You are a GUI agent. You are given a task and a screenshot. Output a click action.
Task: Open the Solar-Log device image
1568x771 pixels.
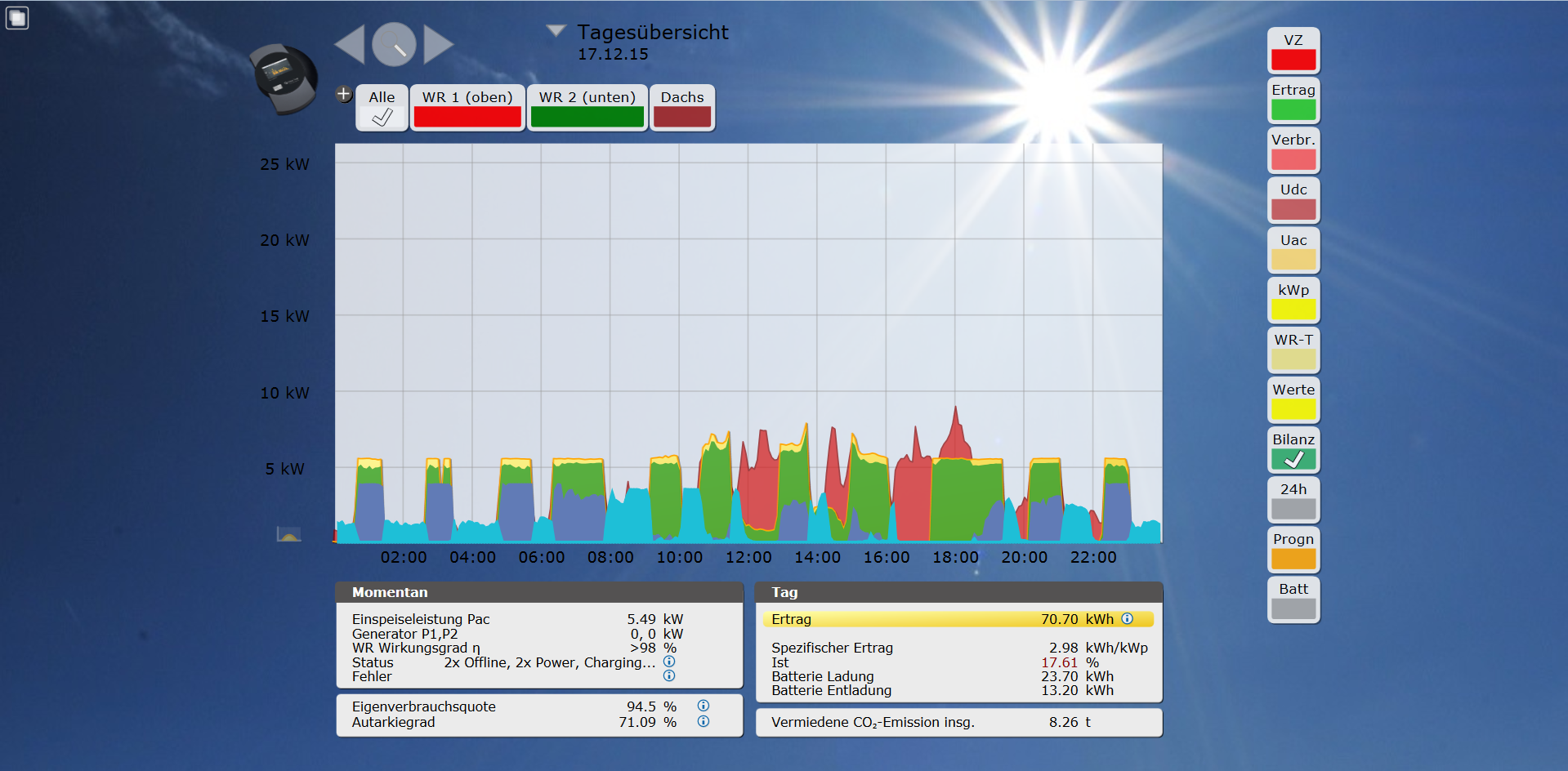[x=283, y=79]
